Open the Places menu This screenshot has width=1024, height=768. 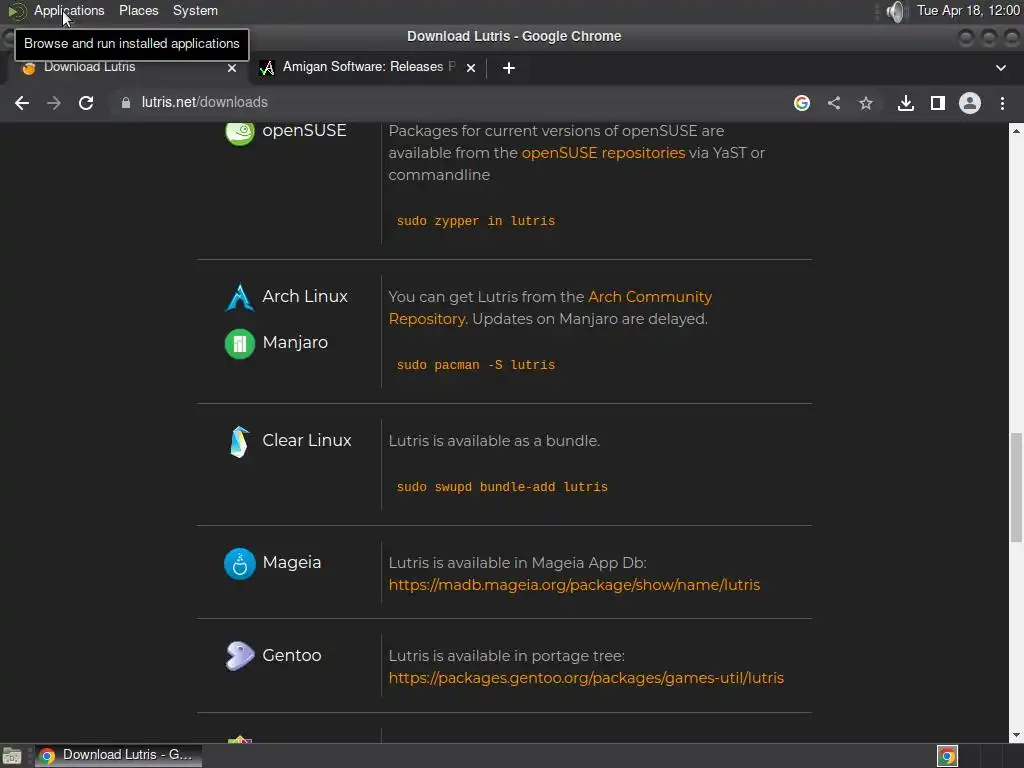138,10
